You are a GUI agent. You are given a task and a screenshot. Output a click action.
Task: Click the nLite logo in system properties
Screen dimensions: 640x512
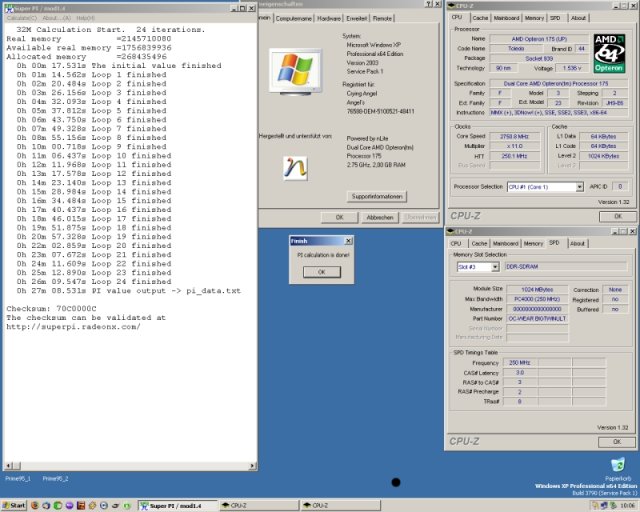[x=295, y=168]
